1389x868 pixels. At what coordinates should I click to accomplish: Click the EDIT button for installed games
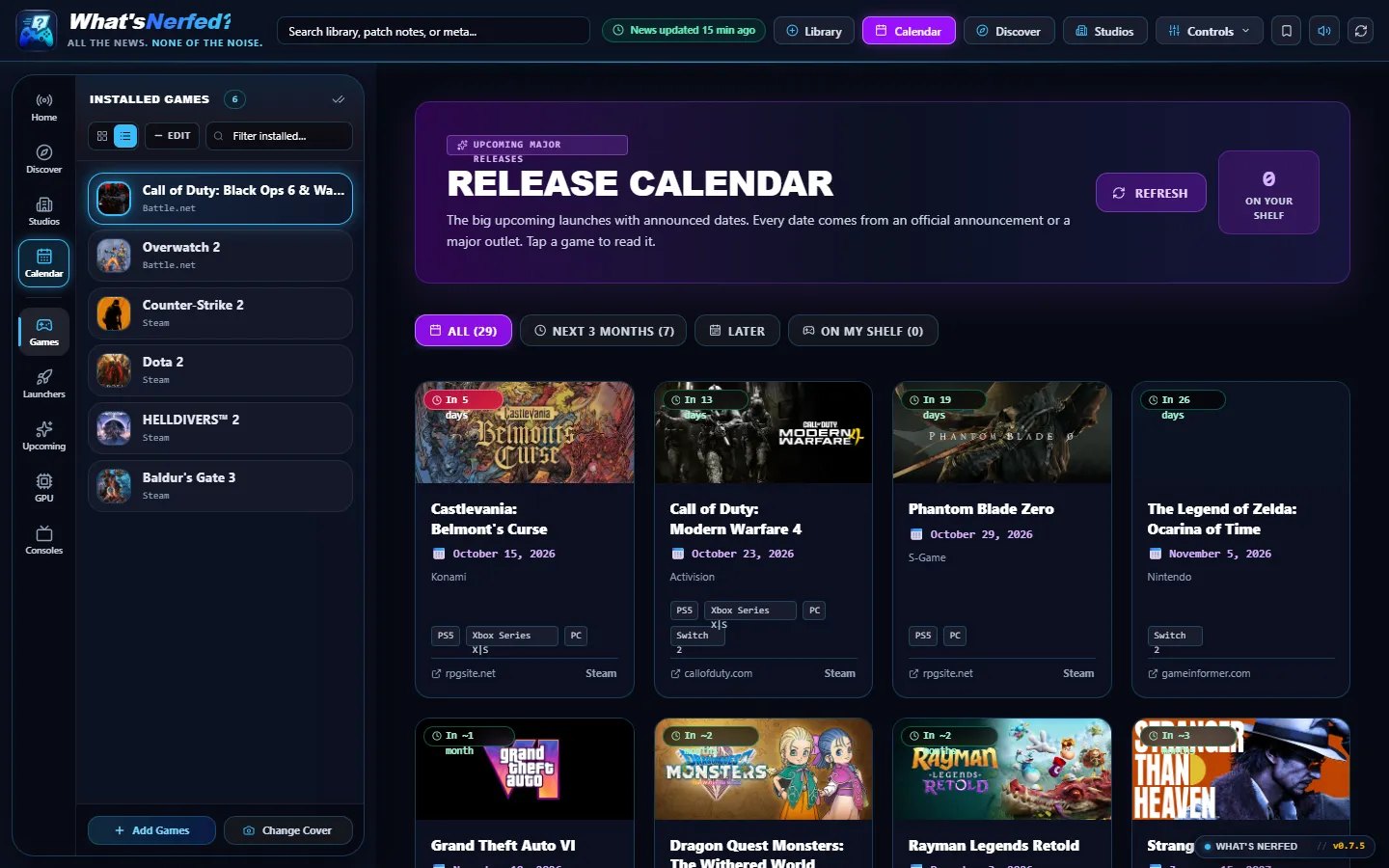(173, 136)
